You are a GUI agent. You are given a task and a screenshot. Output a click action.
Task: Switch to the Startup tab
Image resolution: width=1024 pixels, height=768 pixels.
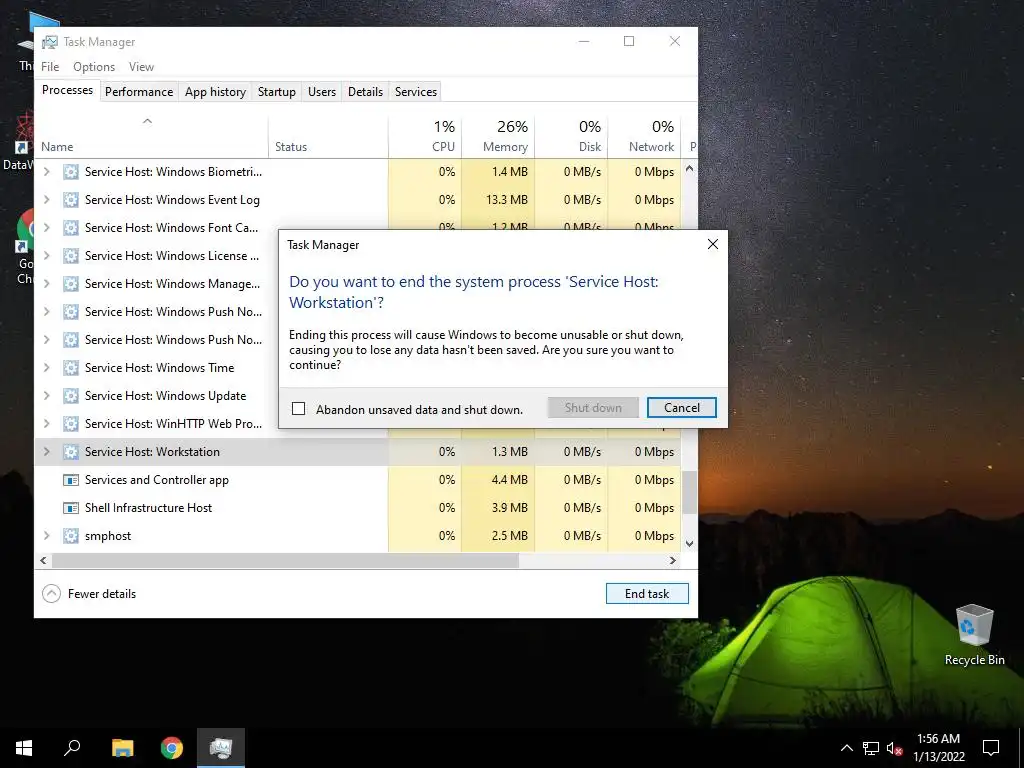coord(277,92)
